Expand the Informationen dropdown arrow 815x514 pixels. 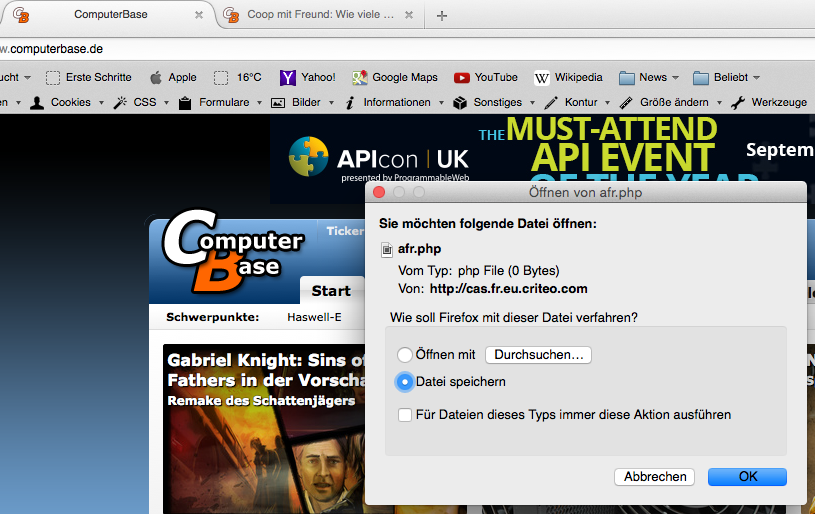click(441, 103)
